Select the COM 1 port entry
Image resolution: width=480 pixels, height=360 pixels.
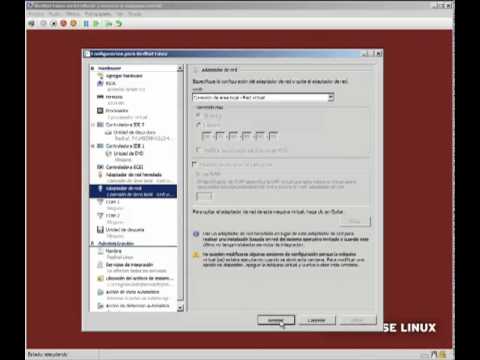coord(112,202)
